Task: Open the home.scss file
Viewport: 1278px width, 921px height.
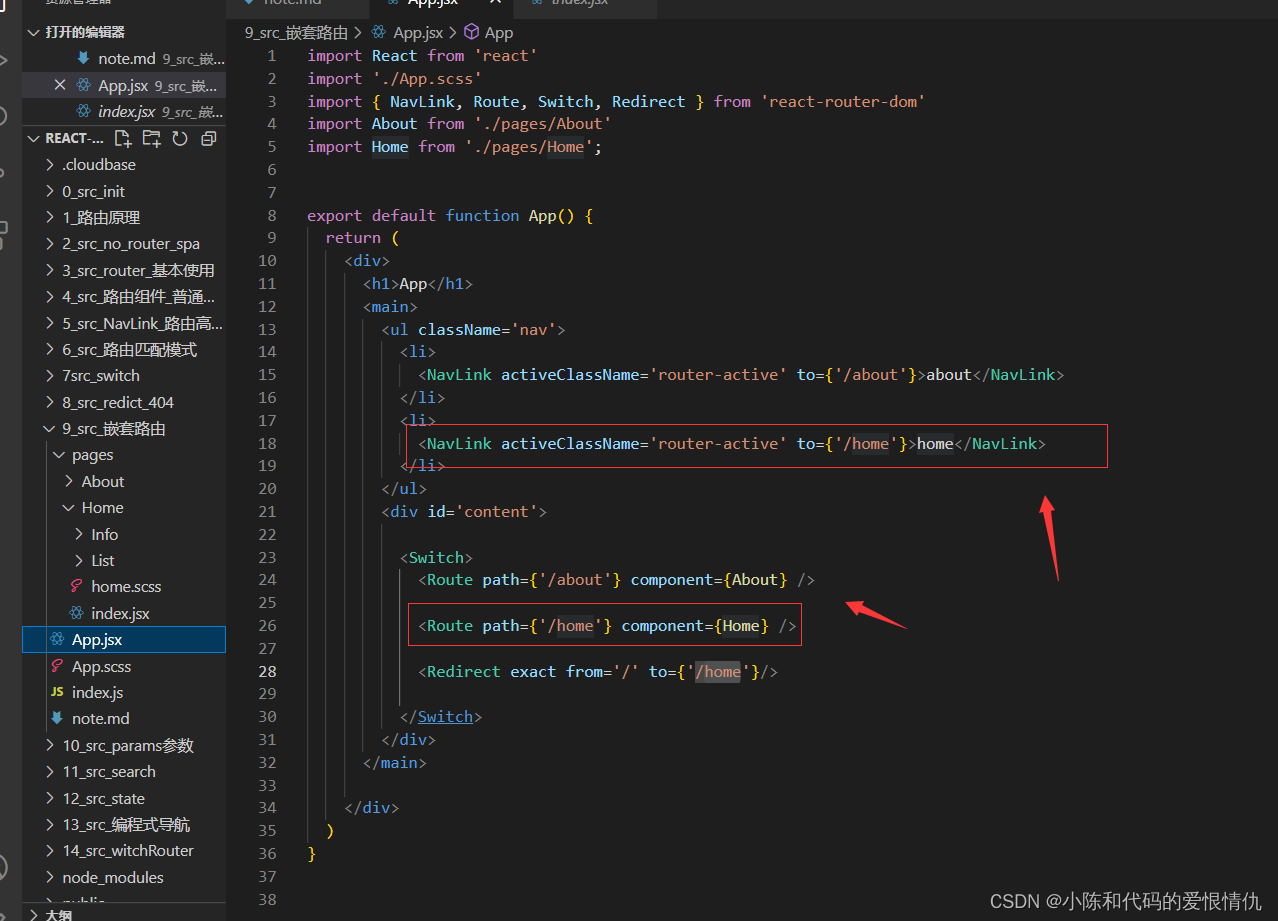Action: point(127,586)
